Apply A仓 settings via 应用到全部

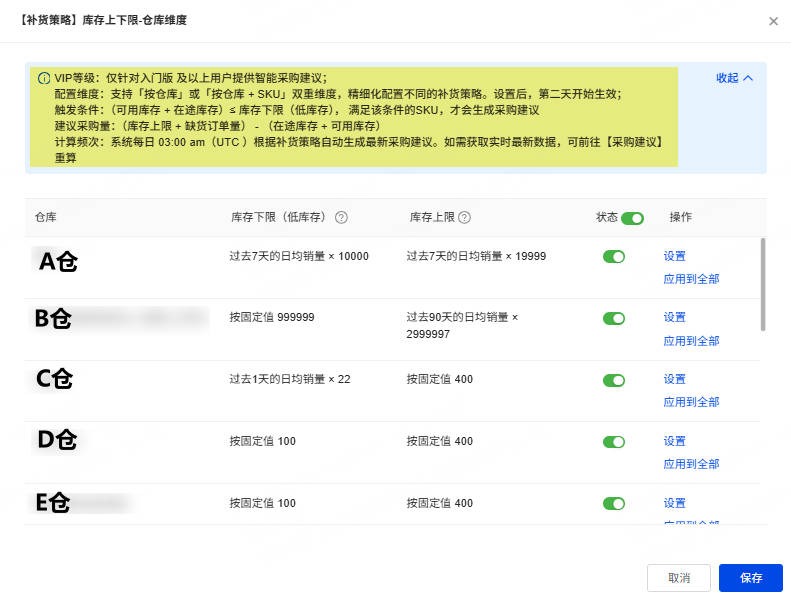click(691, 279)
